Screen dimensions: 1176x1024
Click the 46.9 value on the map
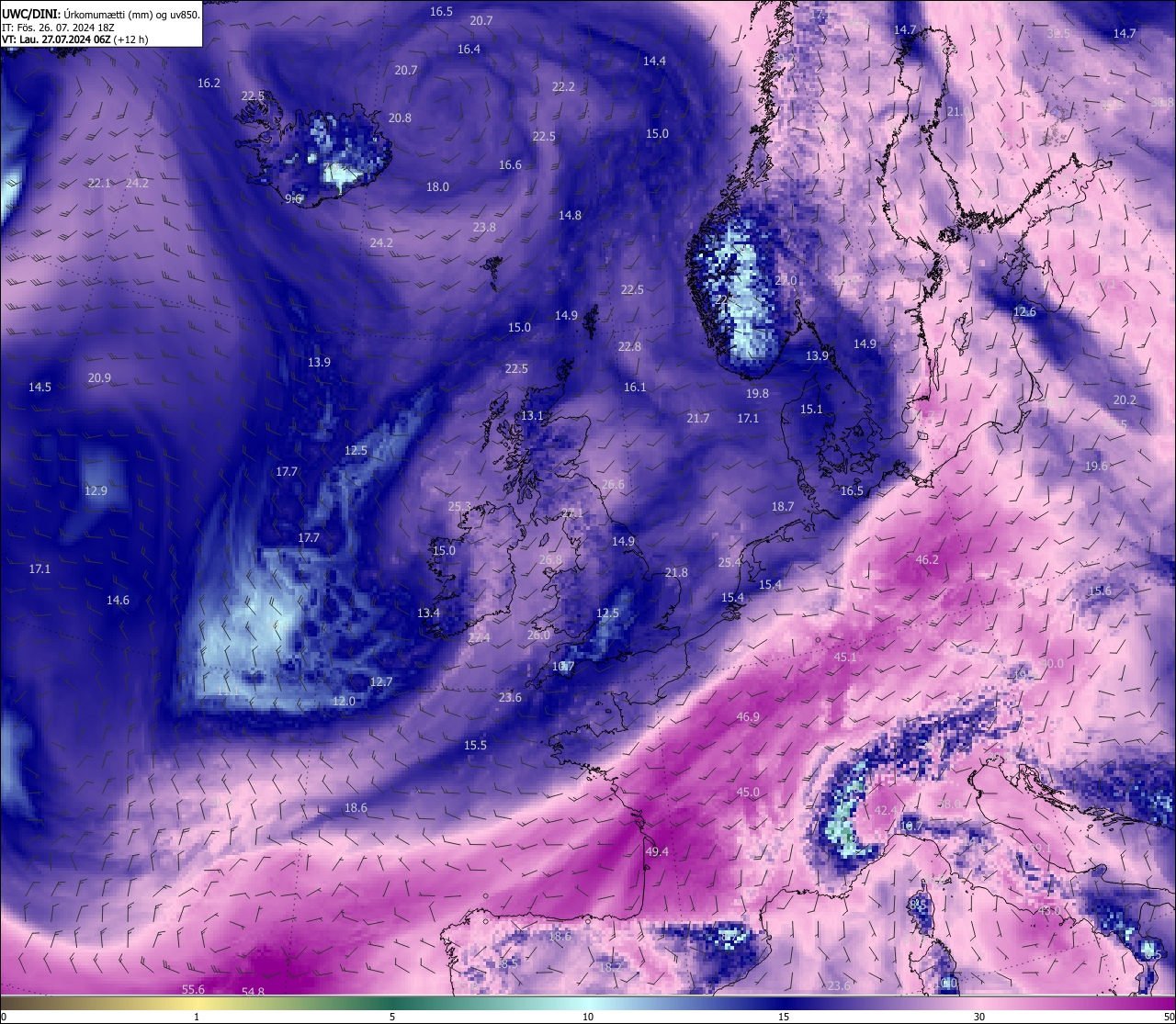(748, 717)
